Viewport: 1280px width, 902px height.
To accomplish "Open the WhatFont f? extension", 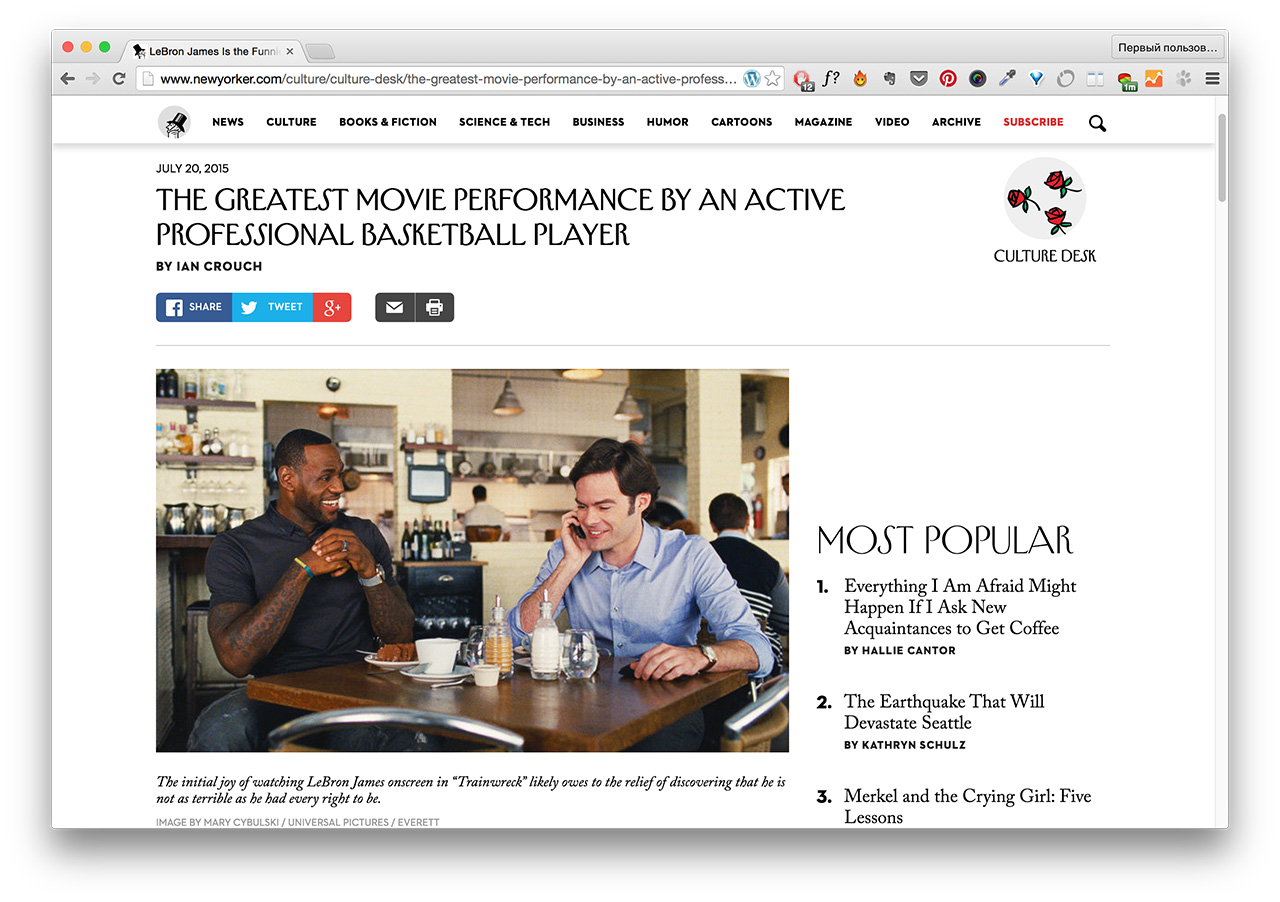I will point(831,78).
